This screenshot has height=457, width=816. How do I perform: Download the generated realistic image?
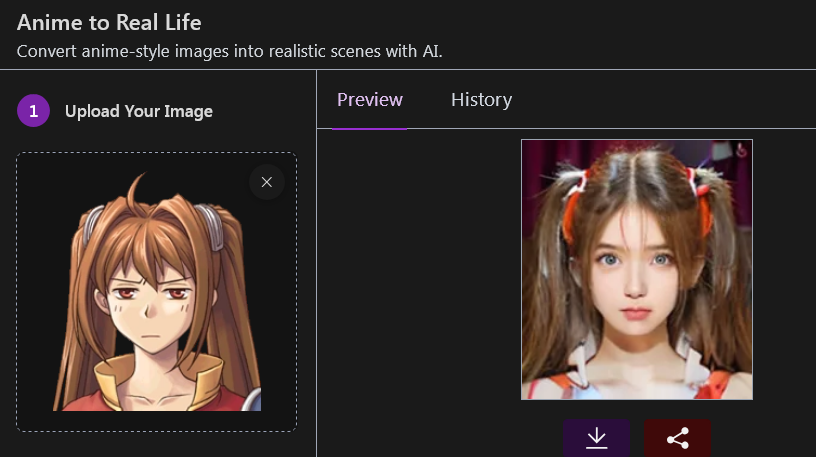596,438
